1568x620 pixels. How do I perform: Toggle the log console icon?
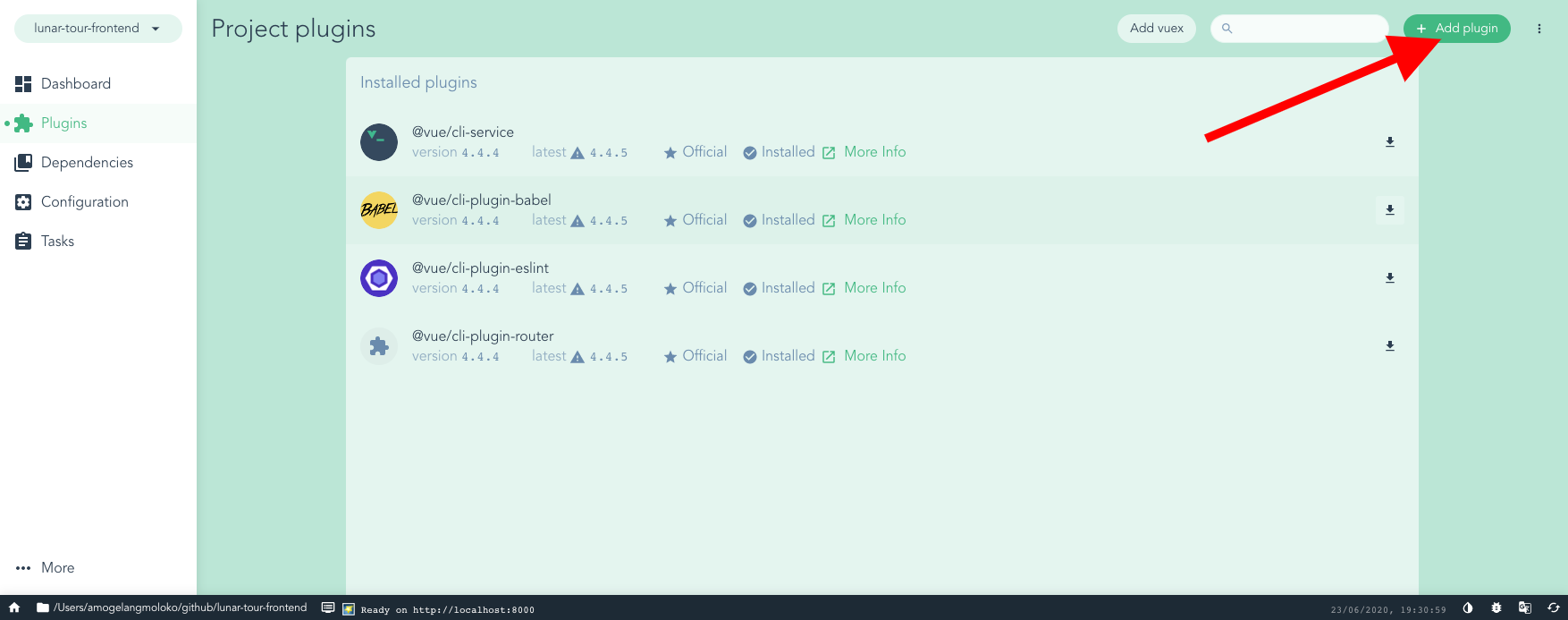328,607
